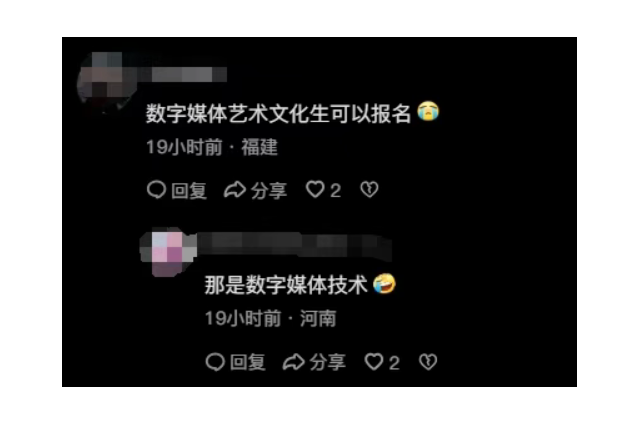The width and height of the screenshot is (626, 432).
Task: Open the first commenter's blurred avatar
Action: 106,80
